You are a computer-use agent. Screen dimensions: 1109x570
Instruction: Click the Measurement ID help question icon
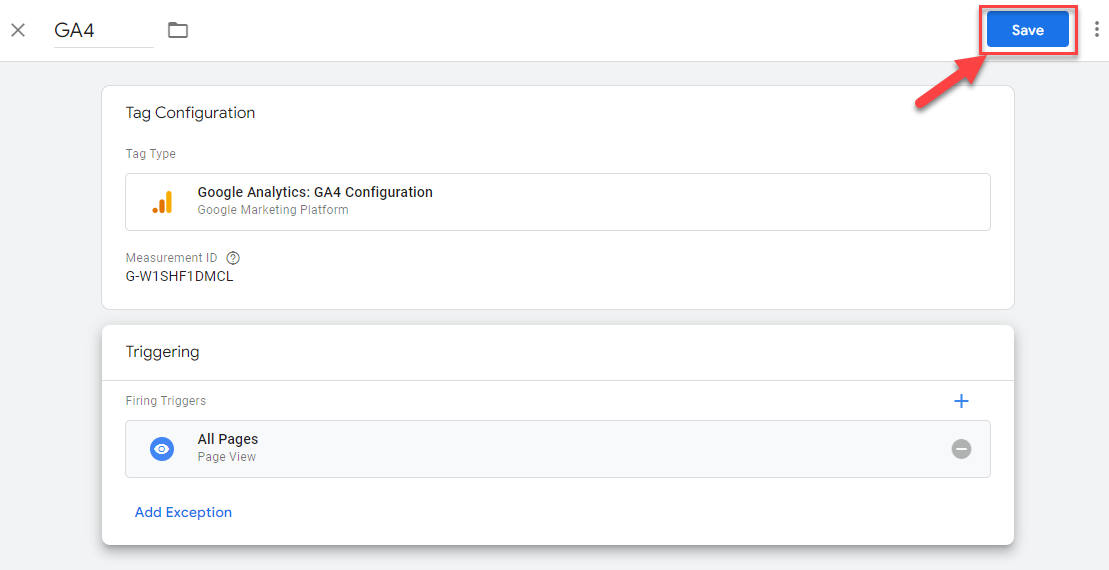tap(233, 258)
